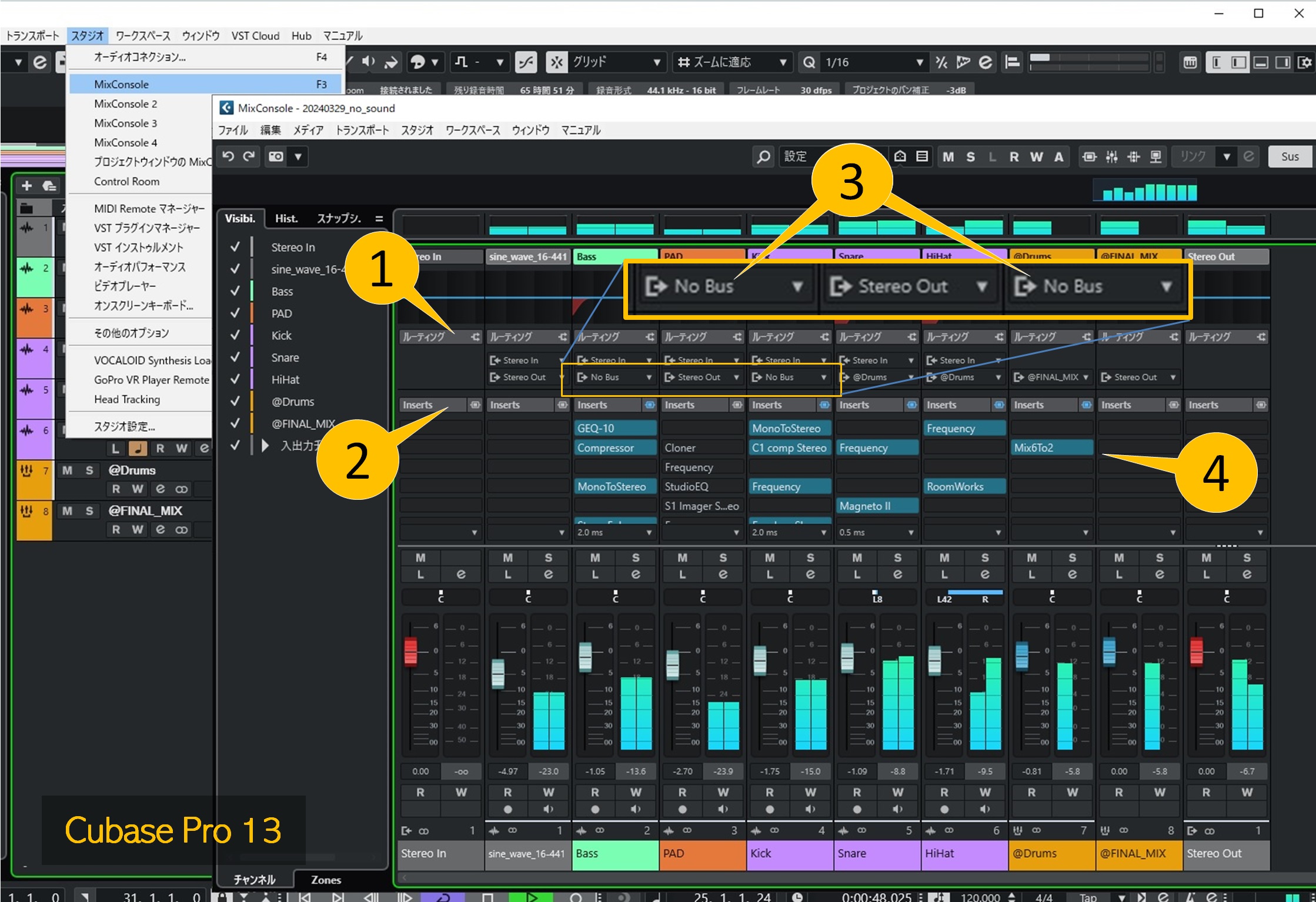The image size is (1316, 902).
Task: Enable Read automation on HiHat channel
Action: tap(944, 792)
